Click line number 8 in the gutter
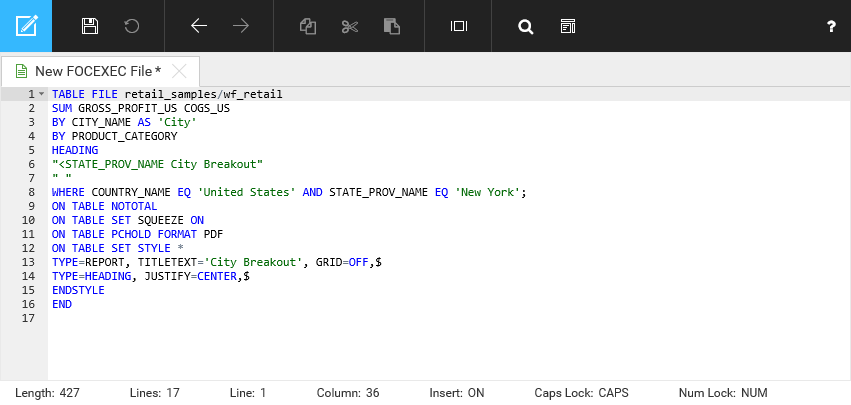This screenshot has height=405, width=851. point(32,192)
